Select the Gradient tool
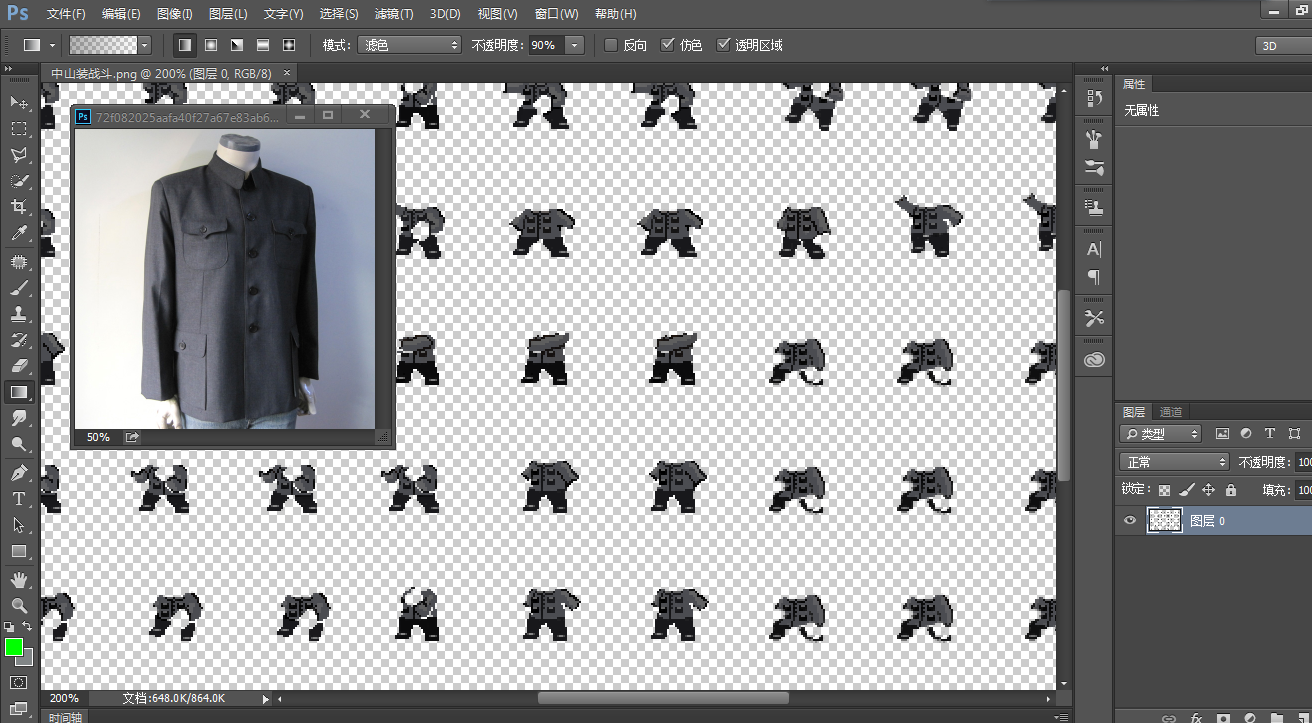Viewport: 1312px width, 723px height. point(19,392)
